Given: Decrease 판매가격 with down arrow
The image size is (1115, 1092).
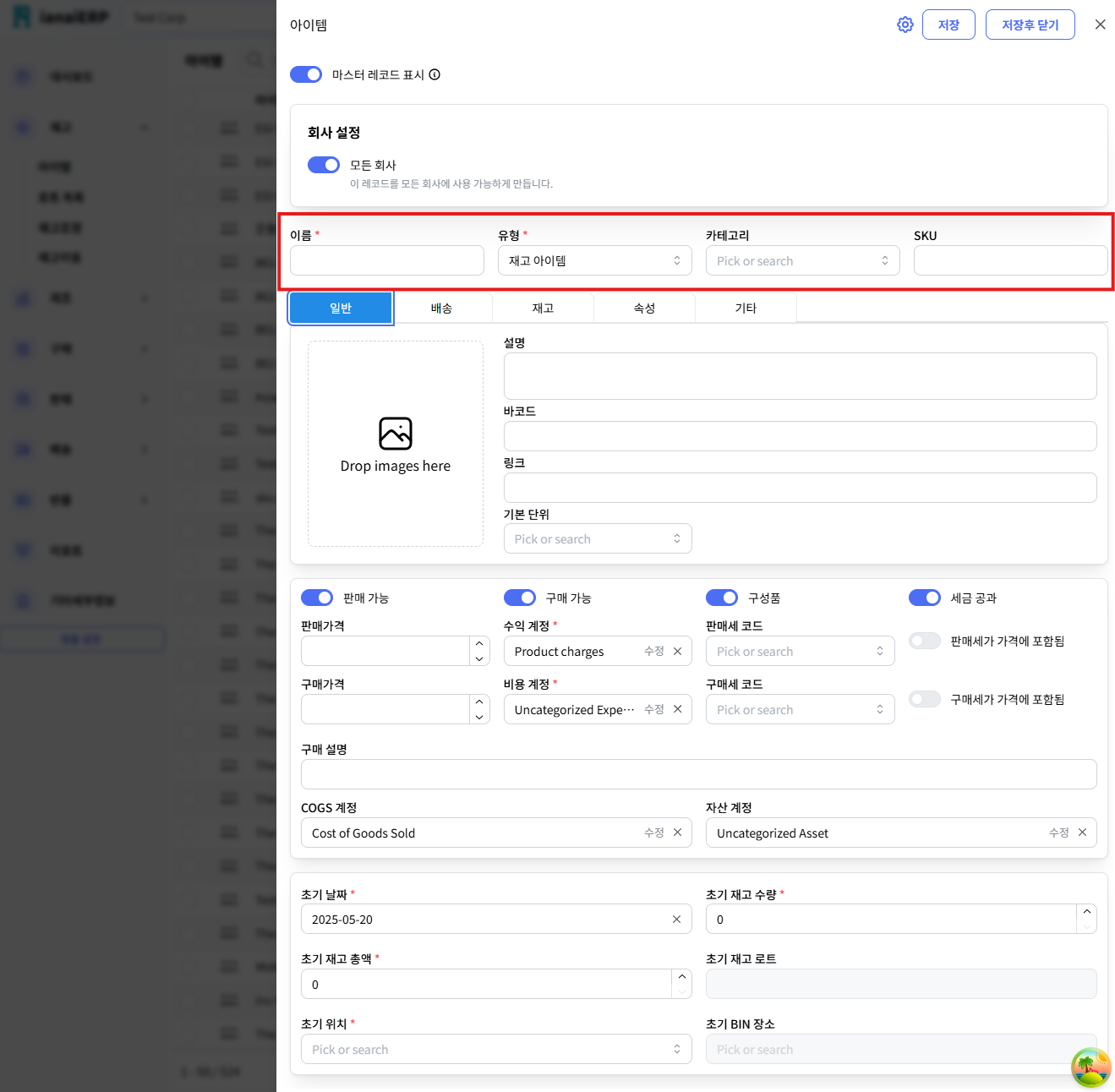Looking at the screenshot, I should [479, 658].
